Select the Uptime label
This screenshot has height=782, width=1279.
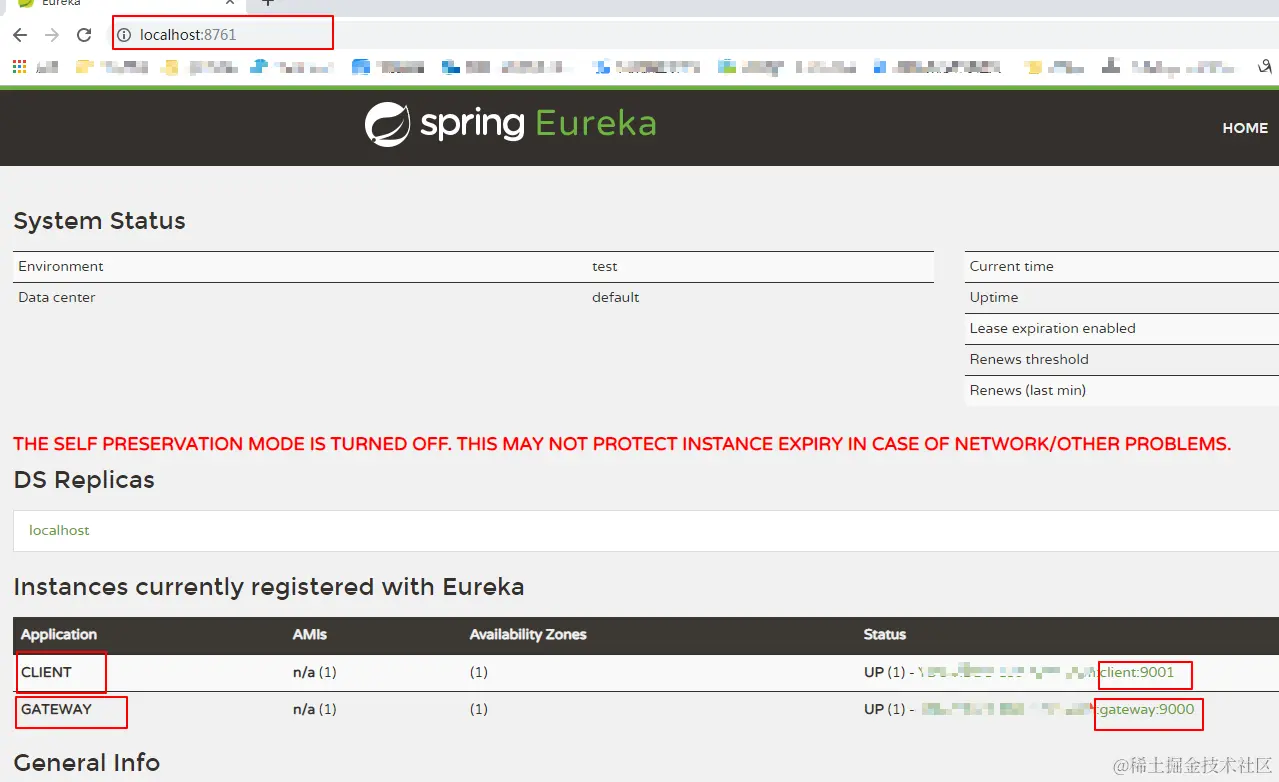coord(994,297)
